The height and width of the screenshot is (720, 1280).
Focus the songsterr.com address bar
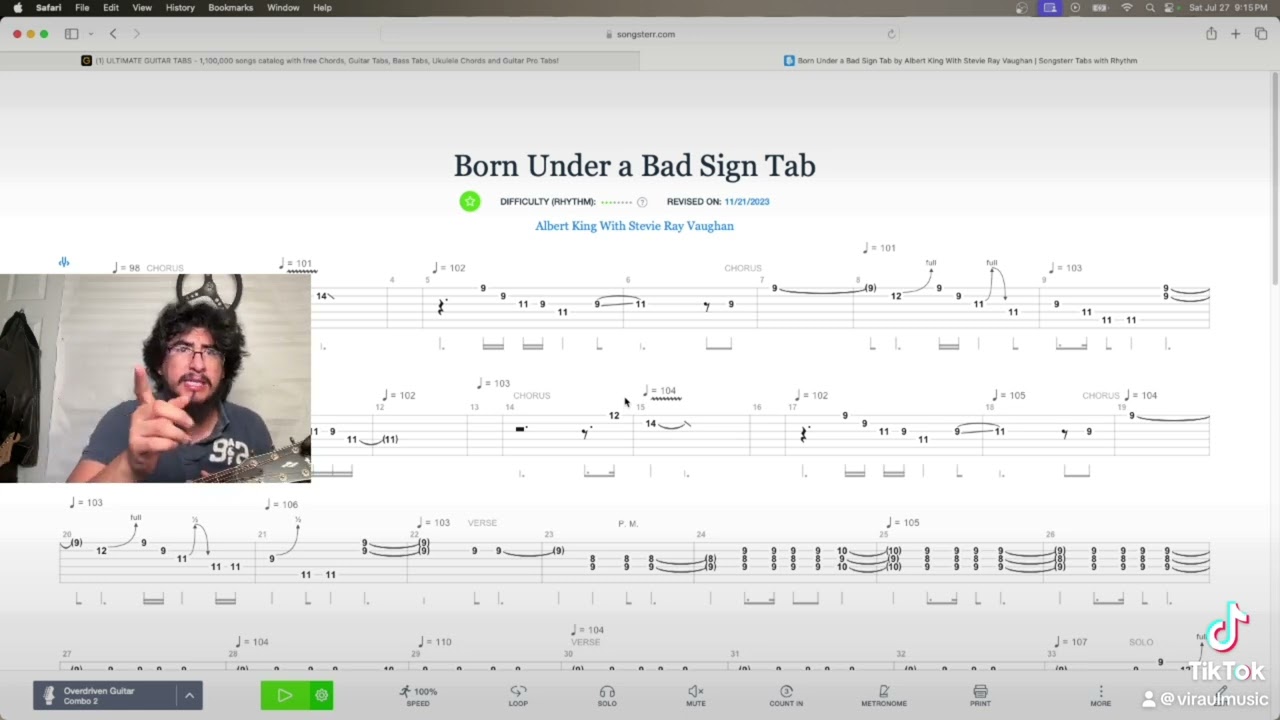click(x=640, y=34)
